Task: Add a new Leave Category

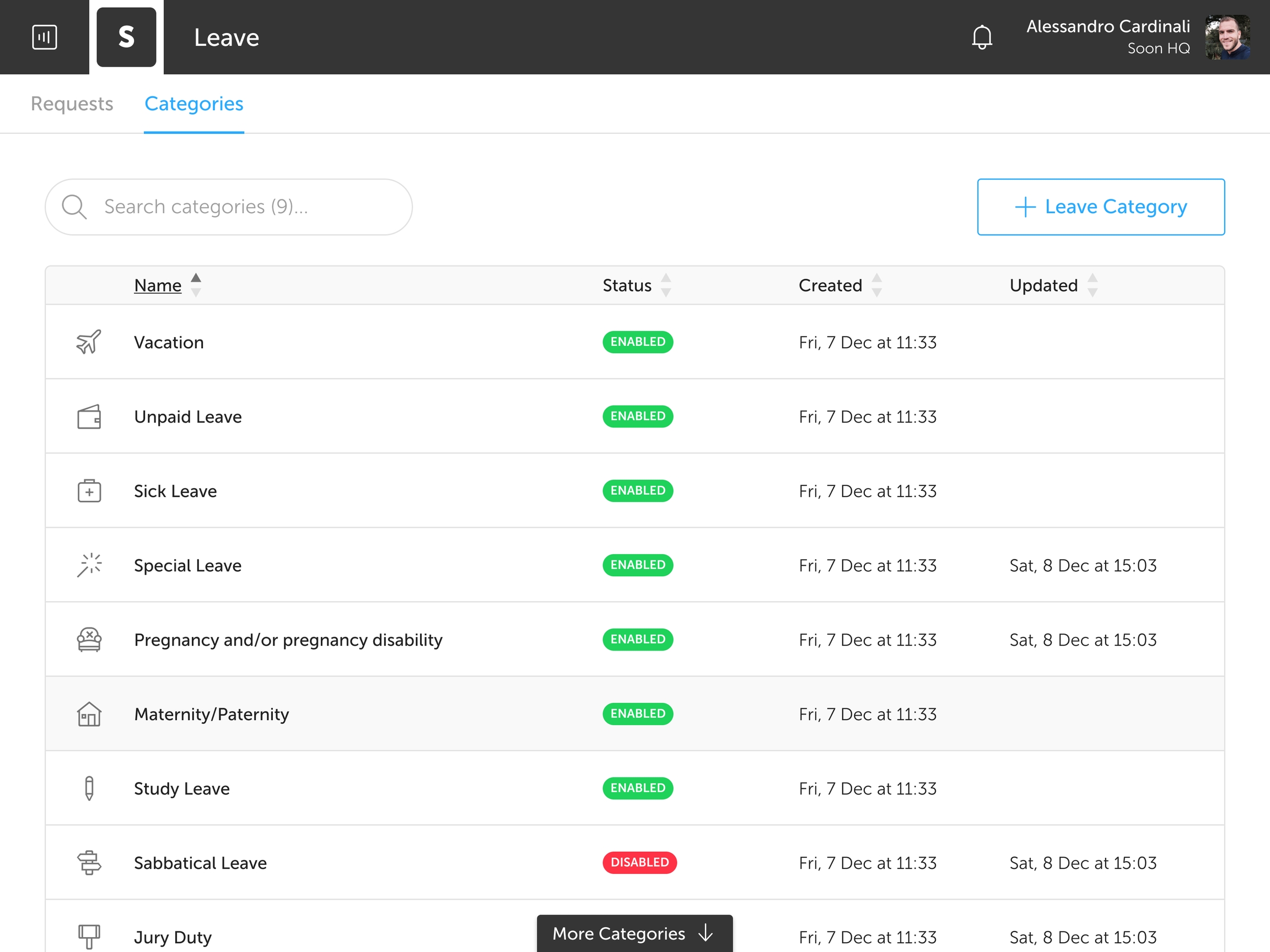Action: [1101, 207]
